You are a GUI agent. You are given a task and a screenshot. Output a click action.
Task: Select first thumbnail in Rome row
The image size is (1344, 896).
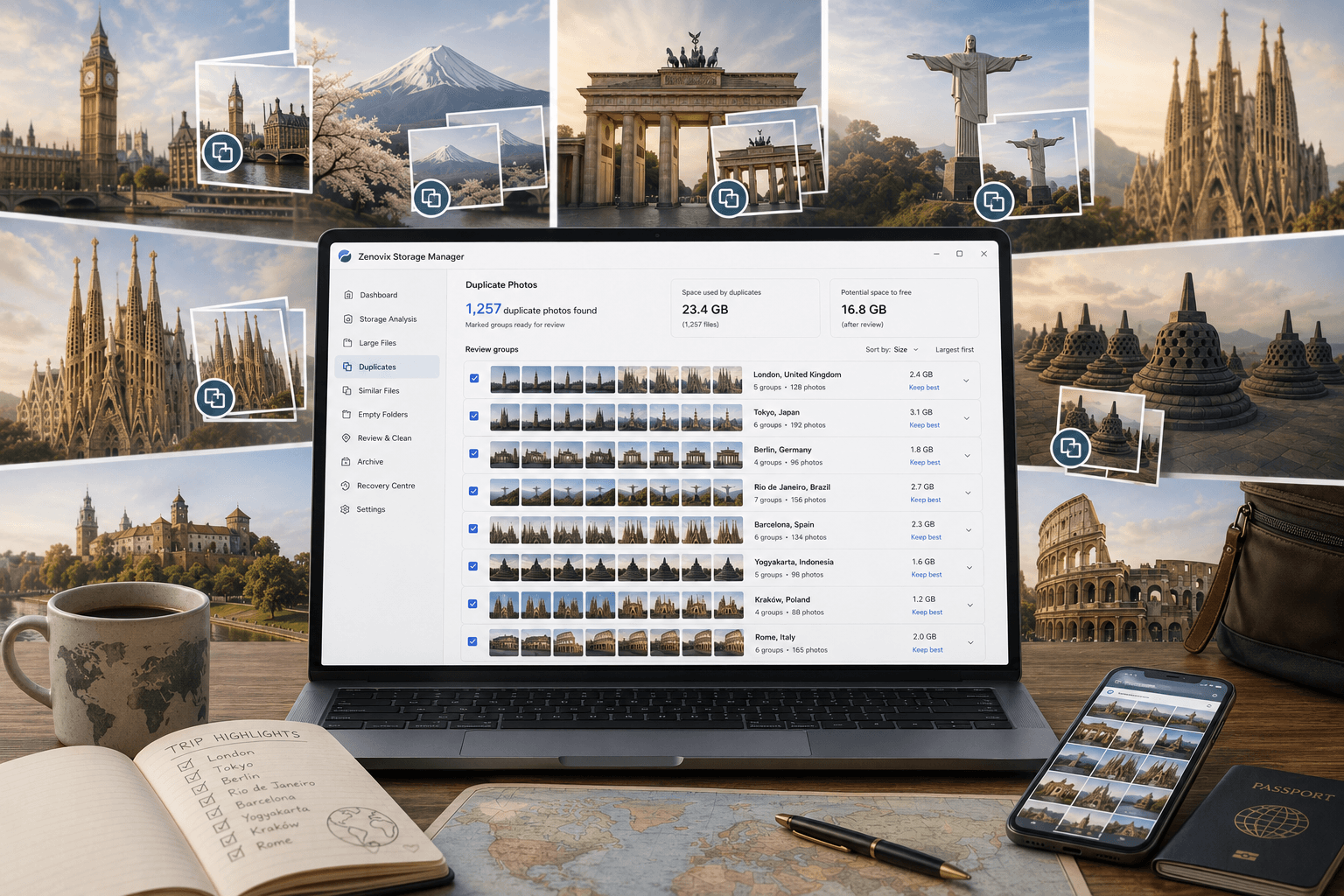tap(503, 643)
